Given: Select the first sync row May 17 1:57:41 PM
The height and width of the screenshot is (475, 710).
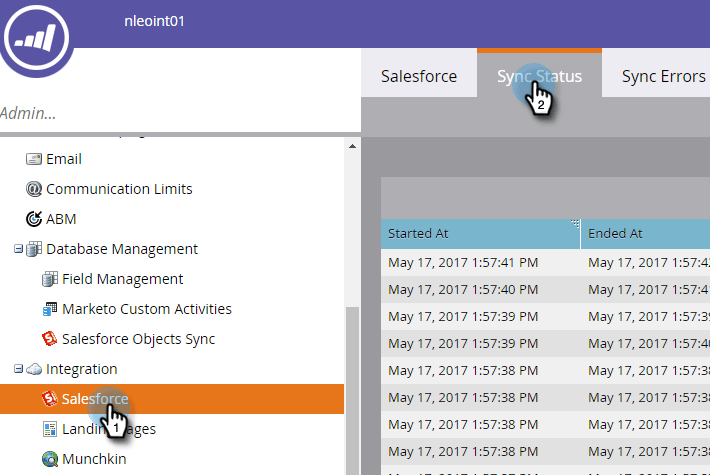Looking at the screenshot, I should click(x=545, y=263).
